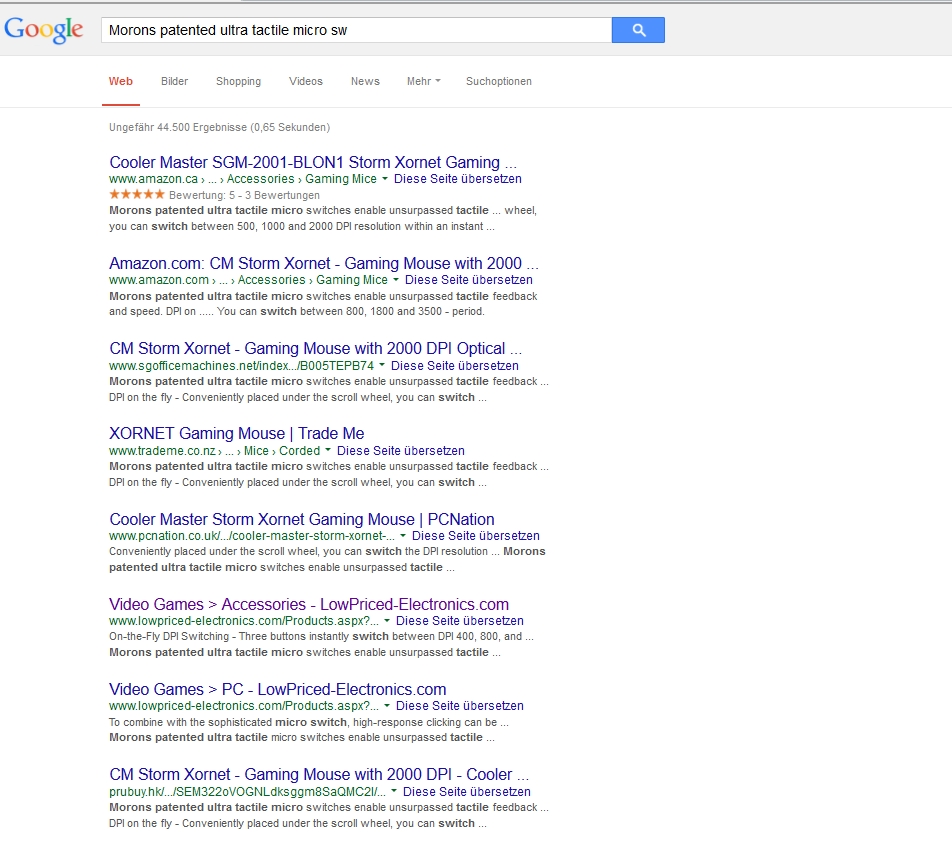Image resolution: width=952 pixels, height=841 pixels.
Task: Click 'Ungefähr 44.500 Ergebnisse' result count text
Action: [x=219, y=127]
